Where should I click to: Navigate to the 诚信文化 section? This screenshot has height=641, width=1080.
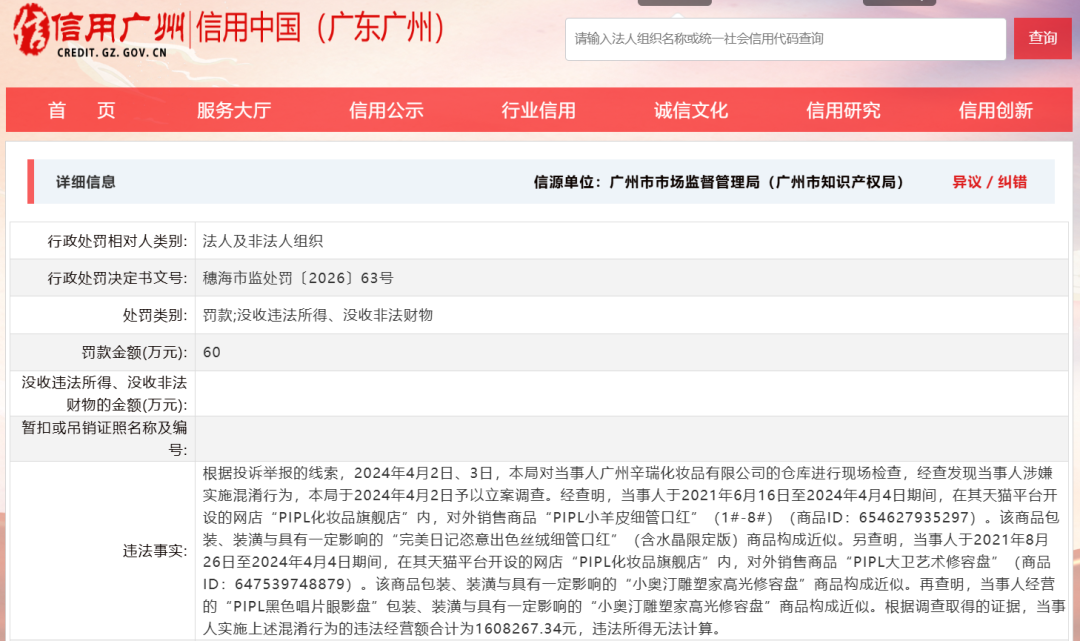(691, 111)
